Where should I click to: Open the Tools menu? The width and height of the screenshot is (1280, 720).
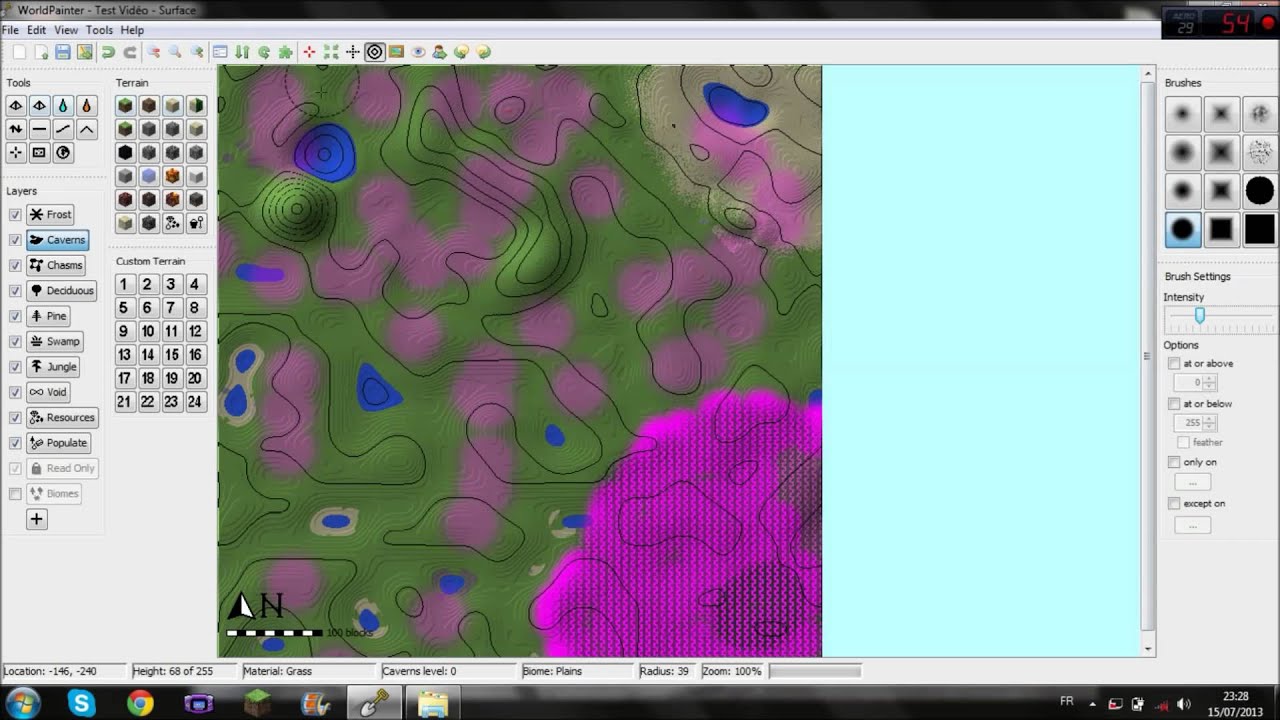(x=99, y=30)
